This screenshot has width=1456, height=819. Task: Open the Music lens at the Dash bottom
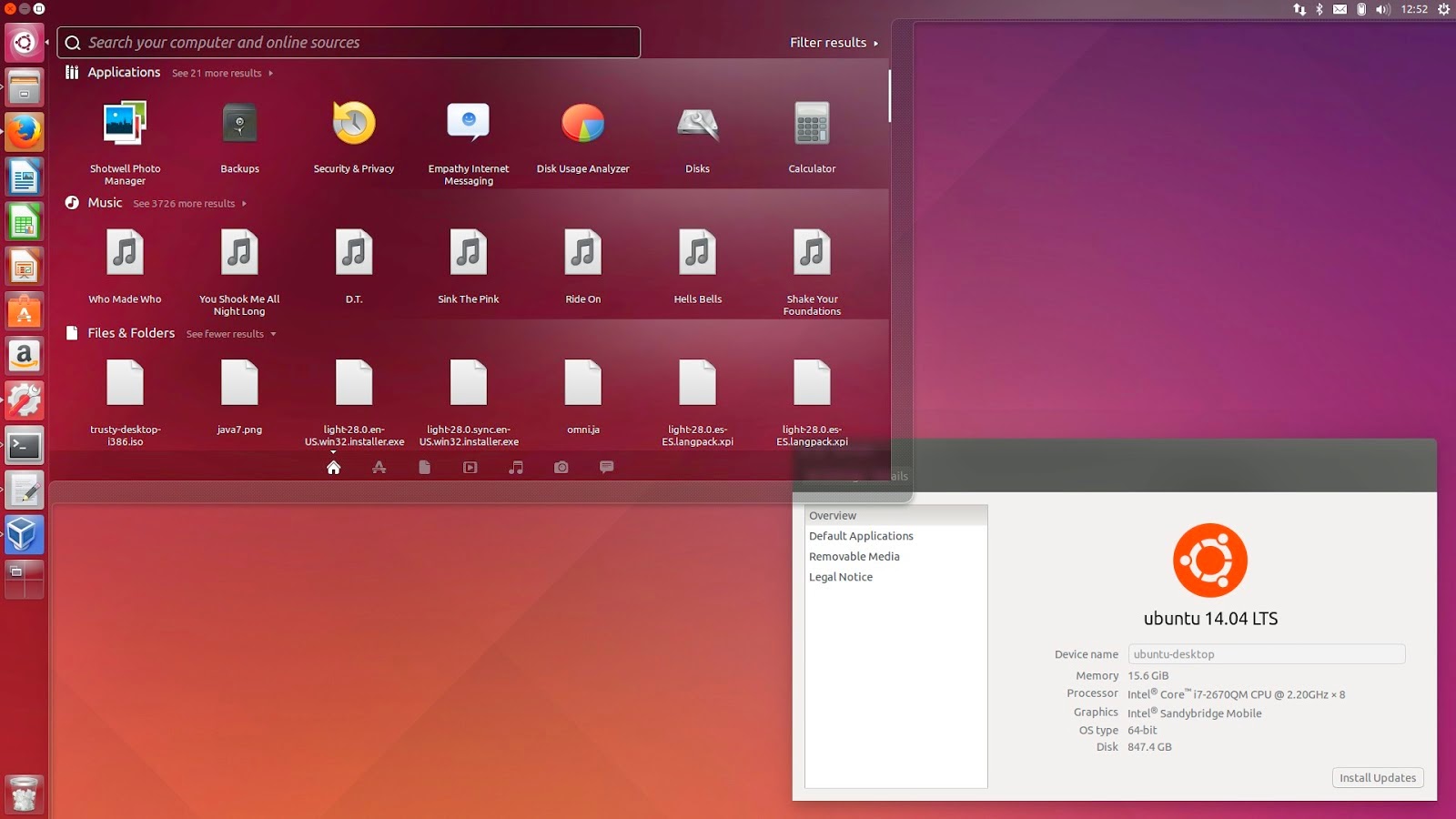point(516,467)
